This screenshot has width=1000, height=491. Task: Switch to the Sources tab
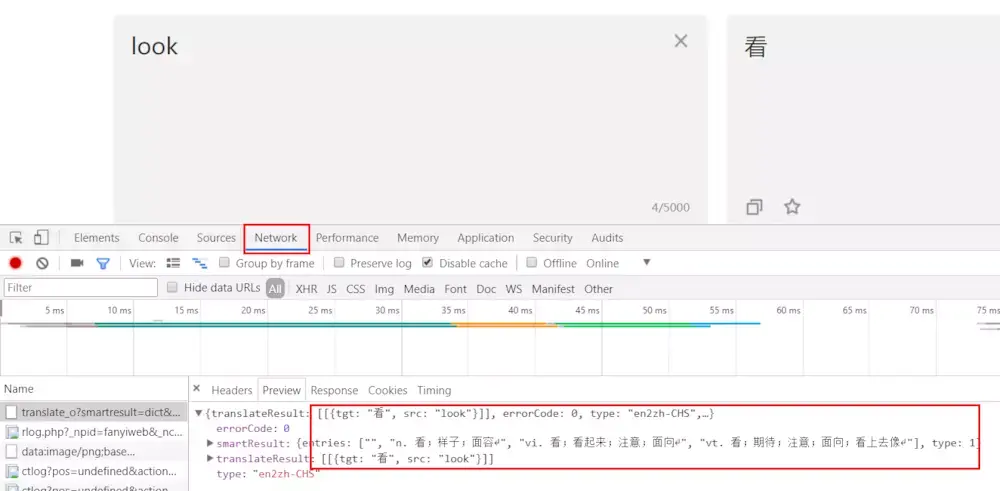coord(216,238)
